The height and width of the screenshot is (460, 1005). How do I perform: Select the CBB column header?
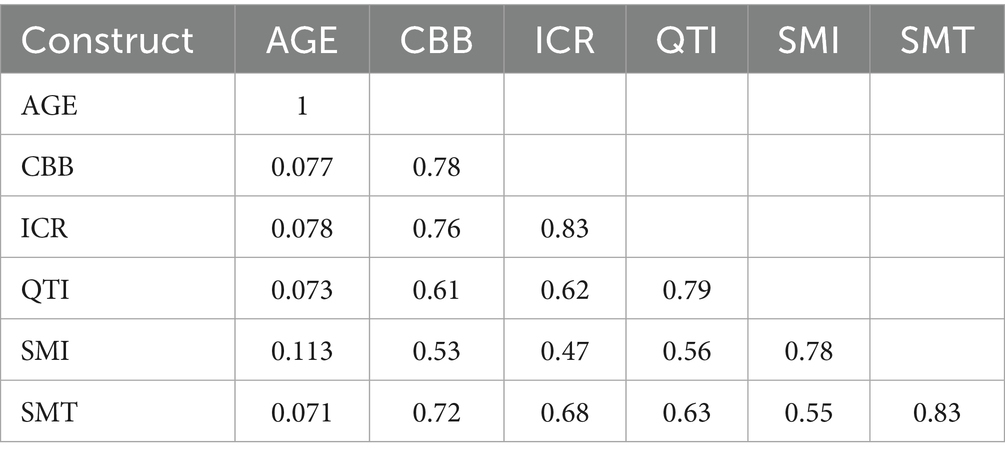[436, 40]
